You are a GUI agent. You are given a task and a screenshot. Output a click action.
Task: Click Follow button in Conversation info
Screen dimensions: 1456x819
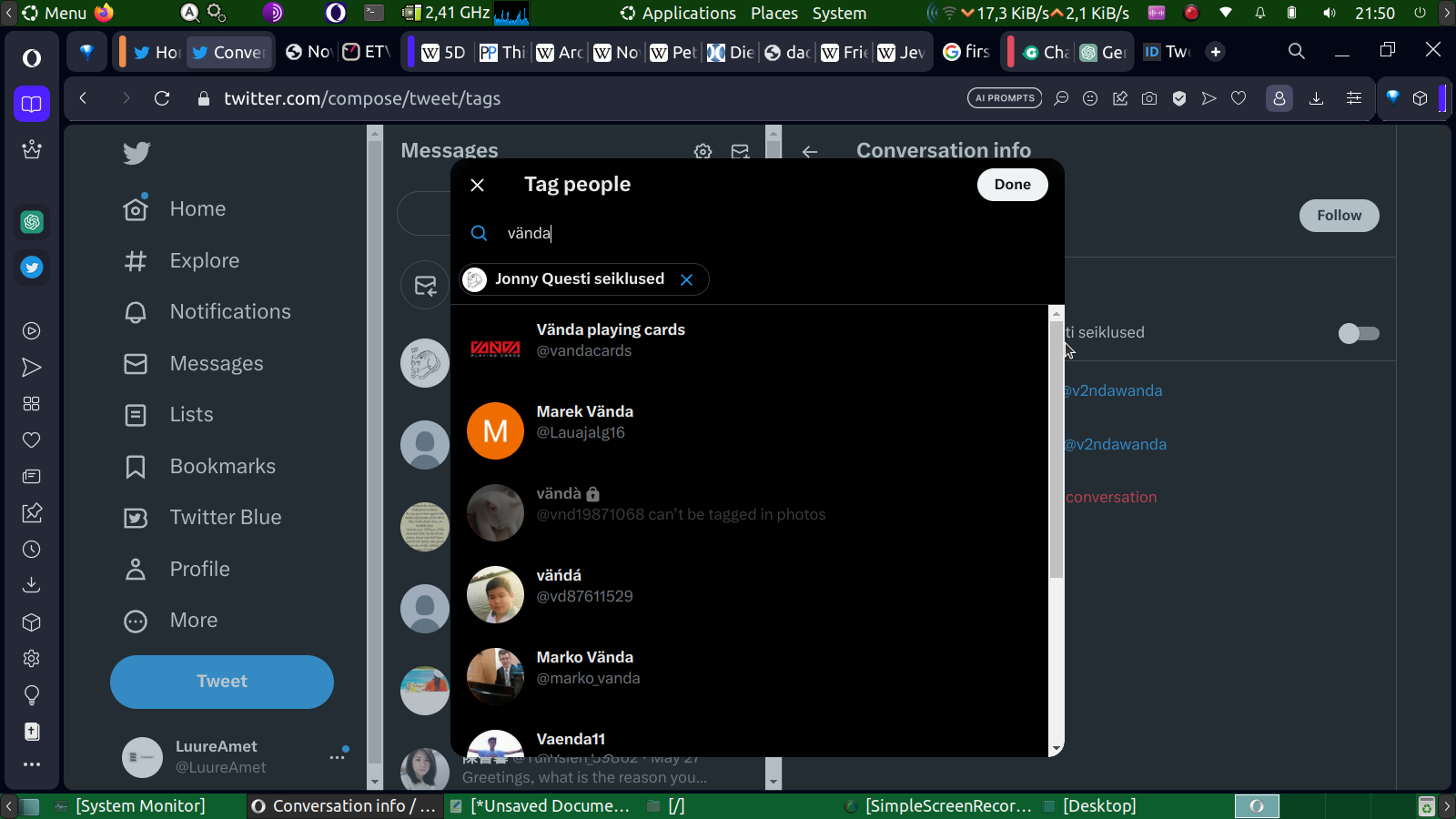coord(1339,216)
